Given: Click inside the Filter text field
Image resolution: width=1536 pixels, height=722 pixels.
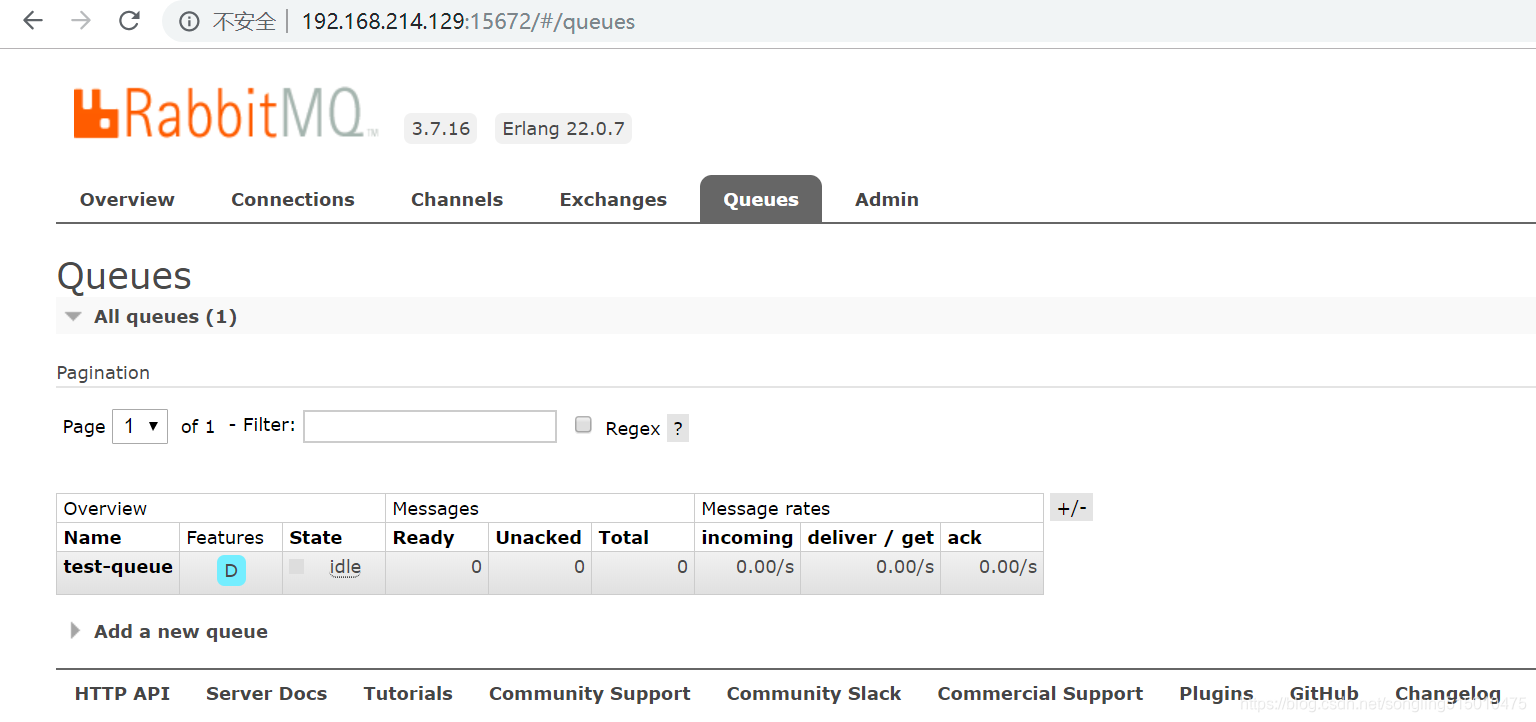Looking at the screenshot, I should (x=429, y=426).
